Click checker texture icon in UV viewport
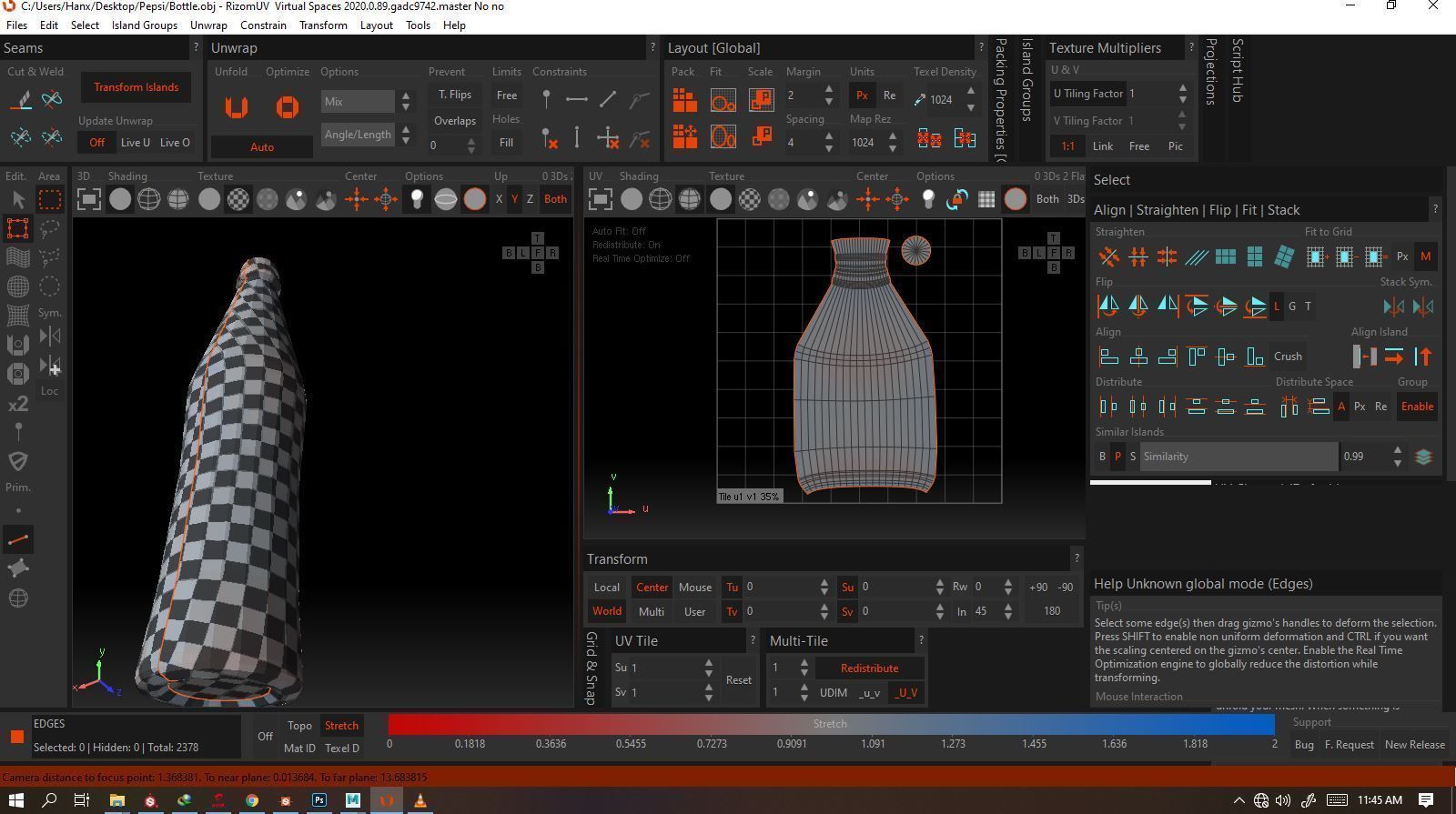The image size is (1456, 814). click(x=750, y=199)
